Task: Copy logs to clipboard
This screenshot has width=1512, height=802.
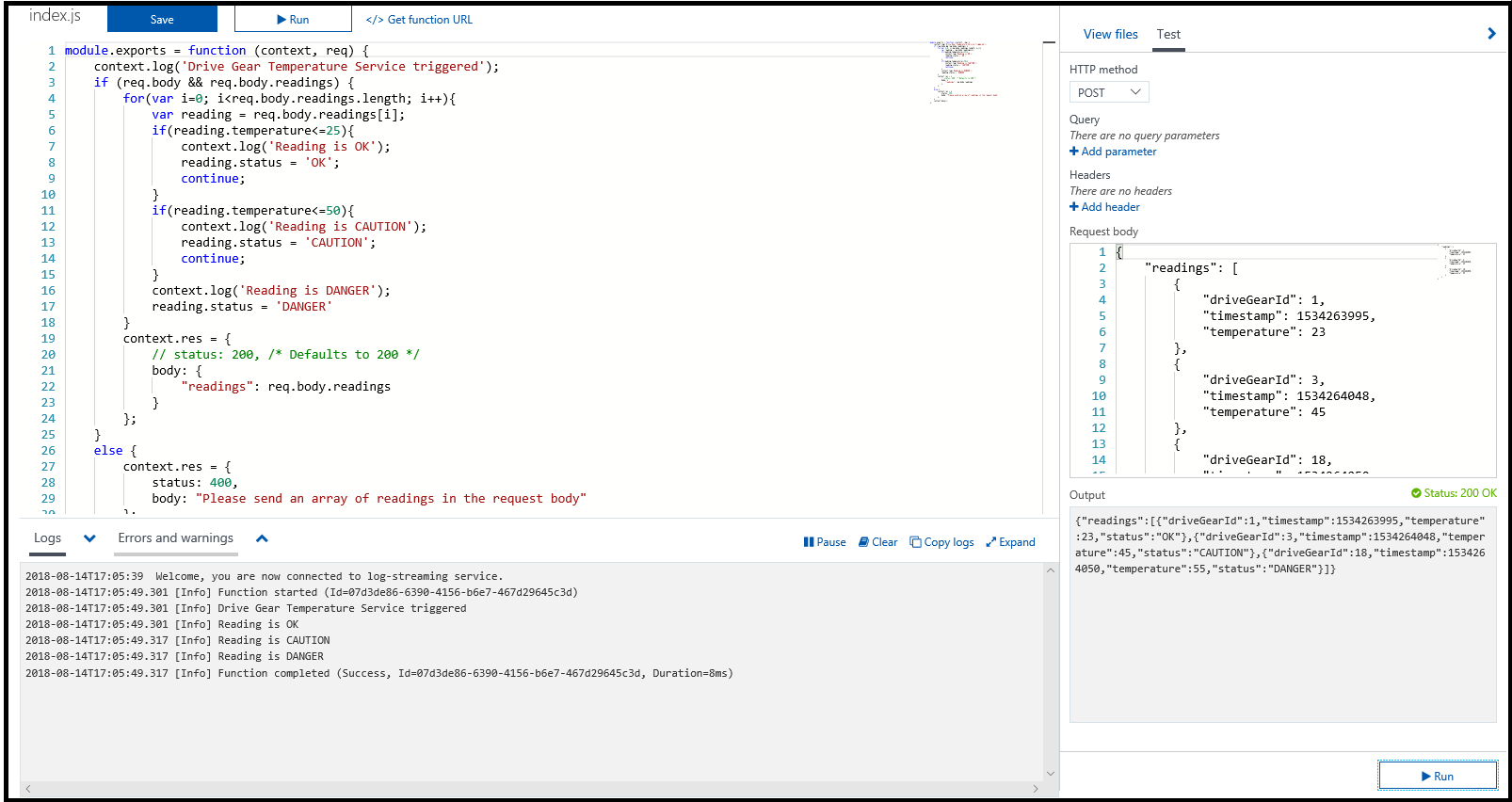Action: coord(941,542)
